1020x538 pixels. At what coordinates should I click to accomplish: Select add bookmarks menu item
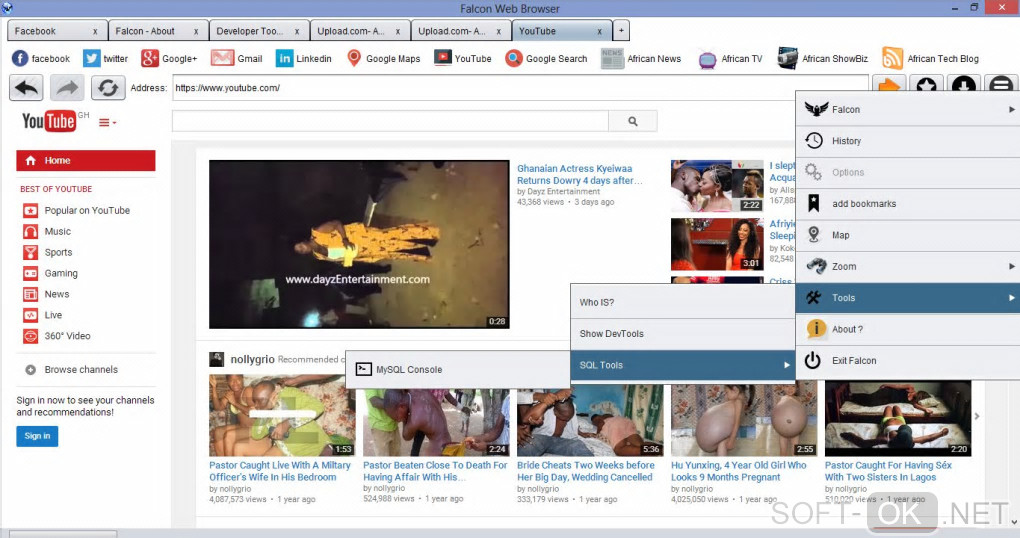[907, 204]
